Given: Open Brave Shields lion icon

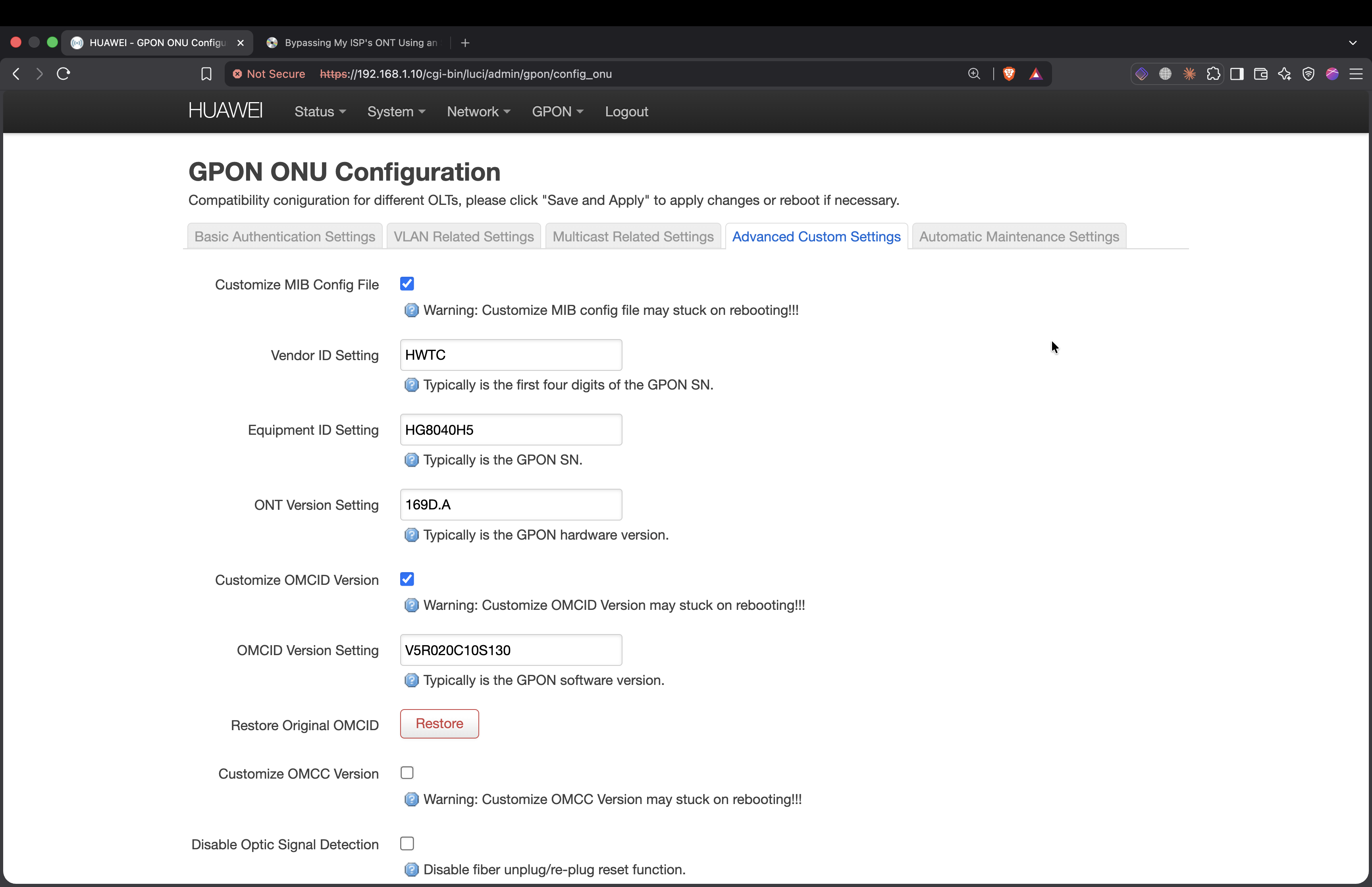Looking at the screenshot, I should pos(1009,74).
